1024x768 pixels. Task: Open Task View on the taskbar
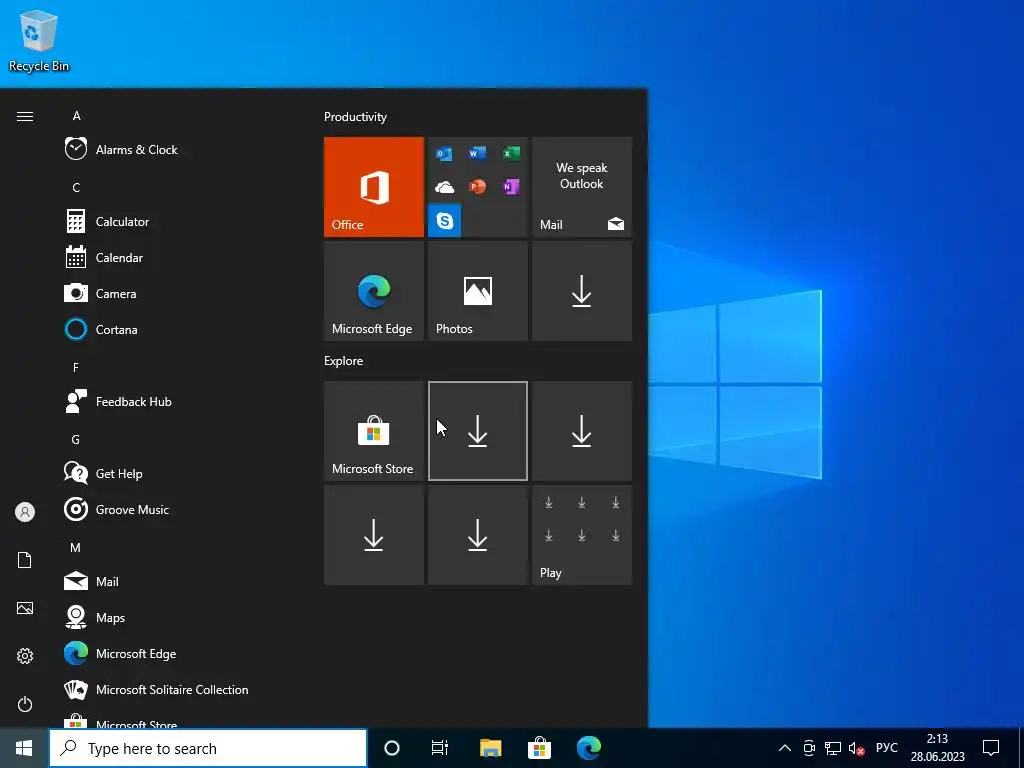tap(440, 748)
